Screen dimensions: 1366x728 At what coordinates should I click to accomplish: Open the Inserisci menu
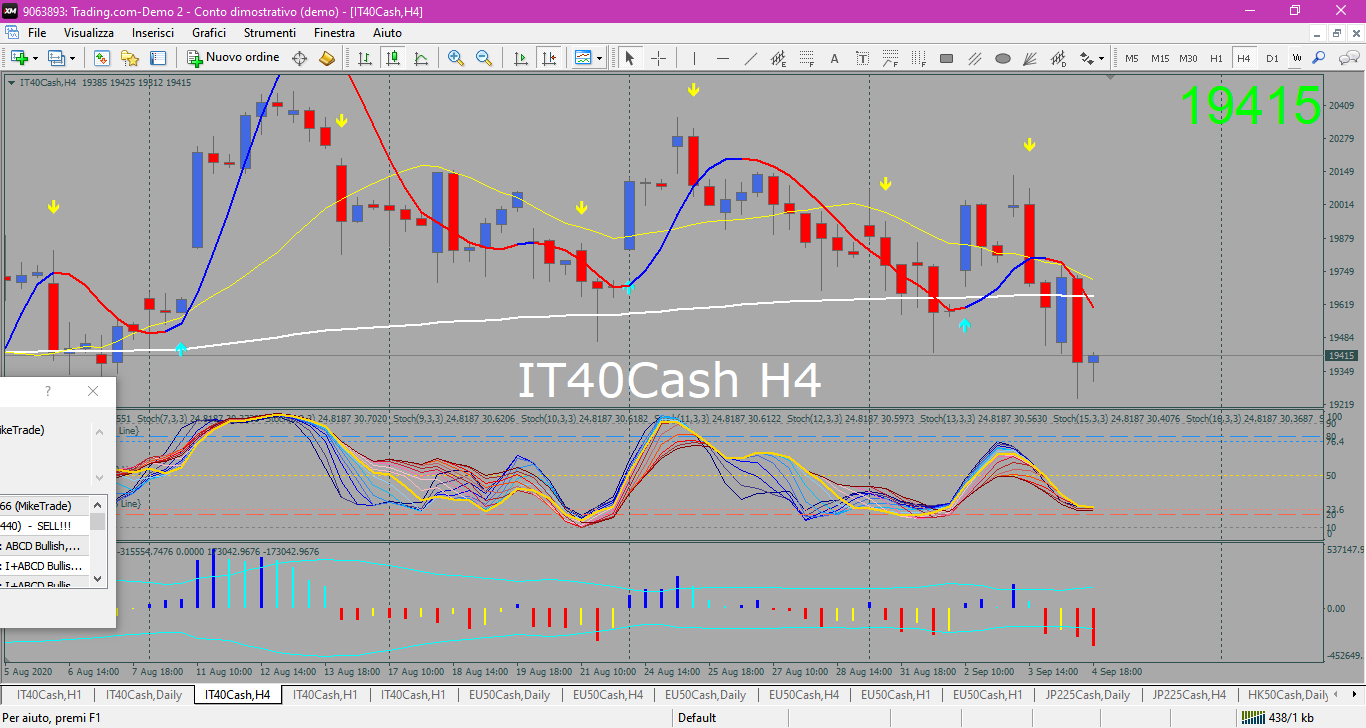coord(153,33)
